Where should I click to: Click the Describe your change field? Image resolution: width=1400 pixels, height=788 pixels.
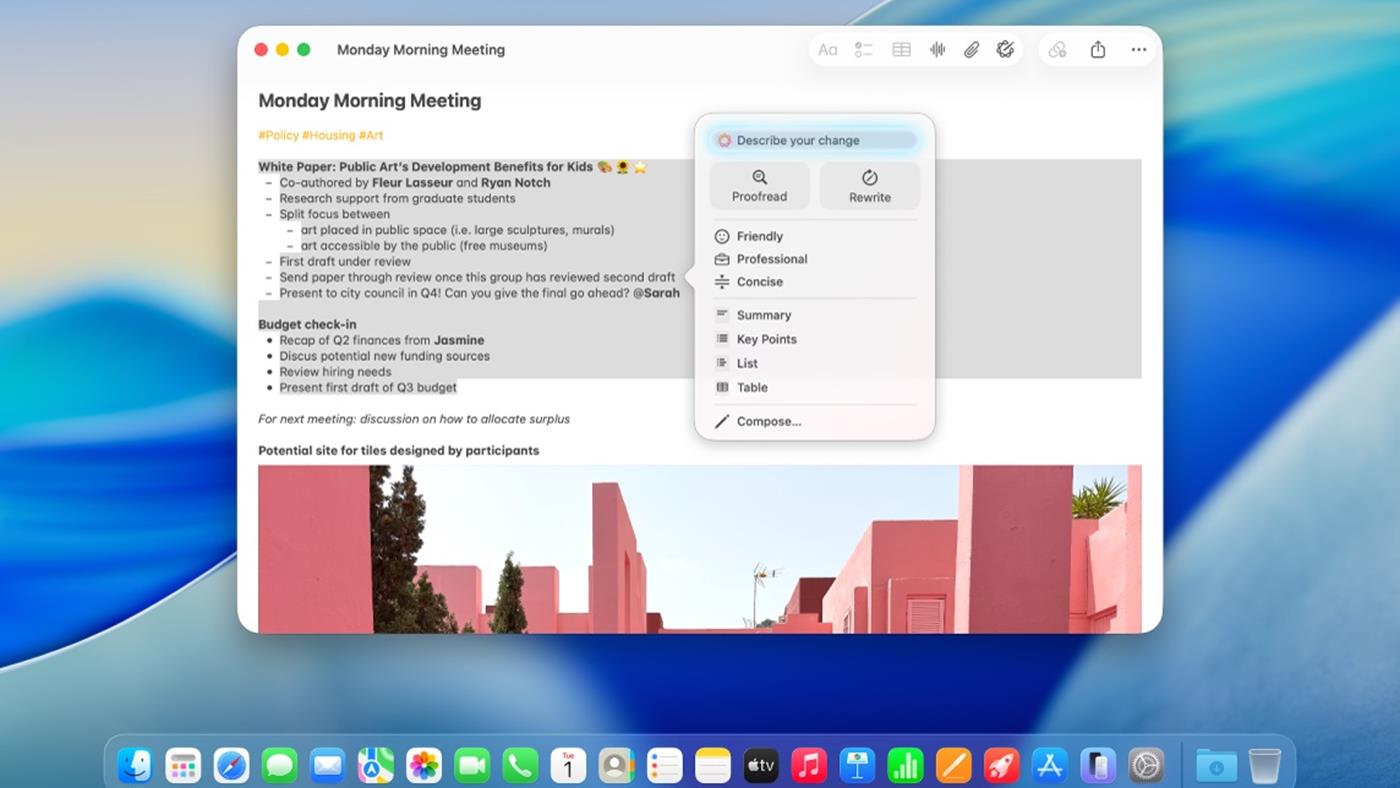[815, 141]
